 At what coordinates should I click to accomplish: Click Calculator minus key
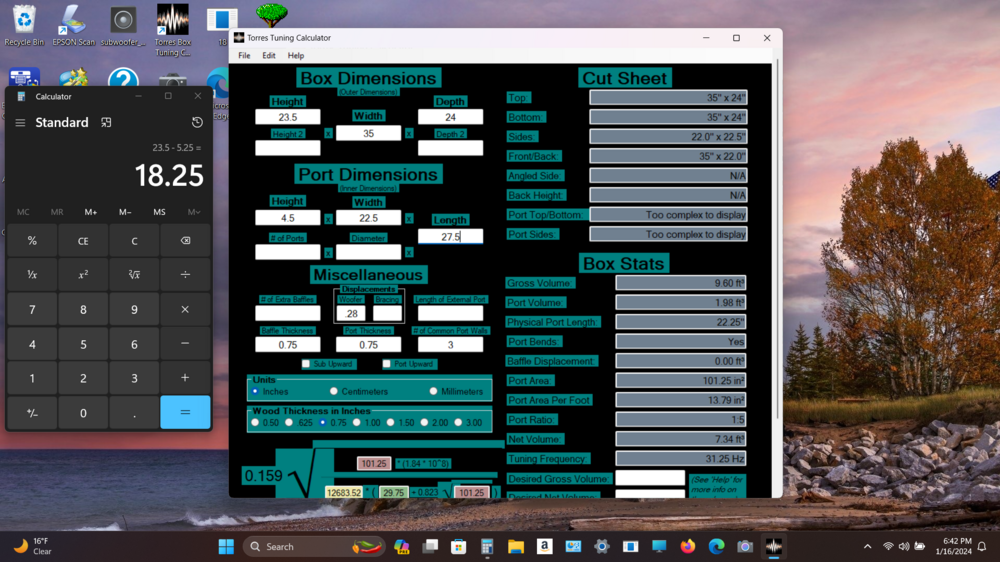[185, 344]
